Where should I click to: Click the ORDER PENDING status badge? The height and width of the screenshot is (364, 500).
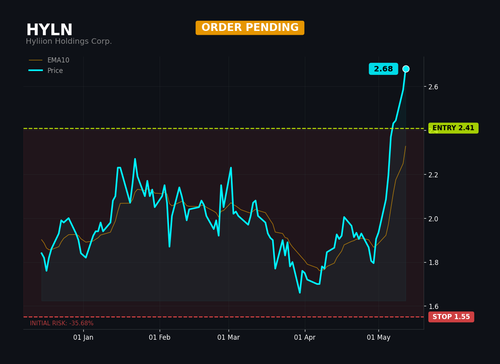click(x=250, y=27)
